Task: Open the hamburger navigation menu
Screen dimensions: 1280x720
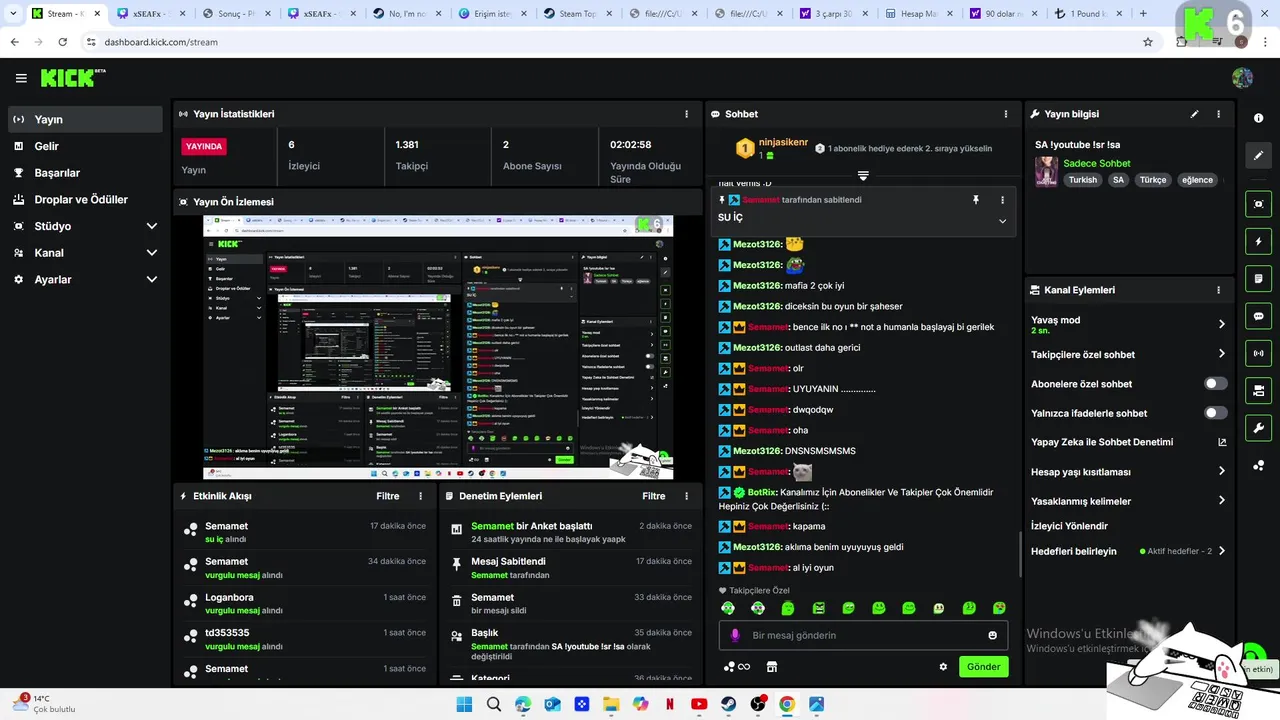Action: tap(21, 78)
